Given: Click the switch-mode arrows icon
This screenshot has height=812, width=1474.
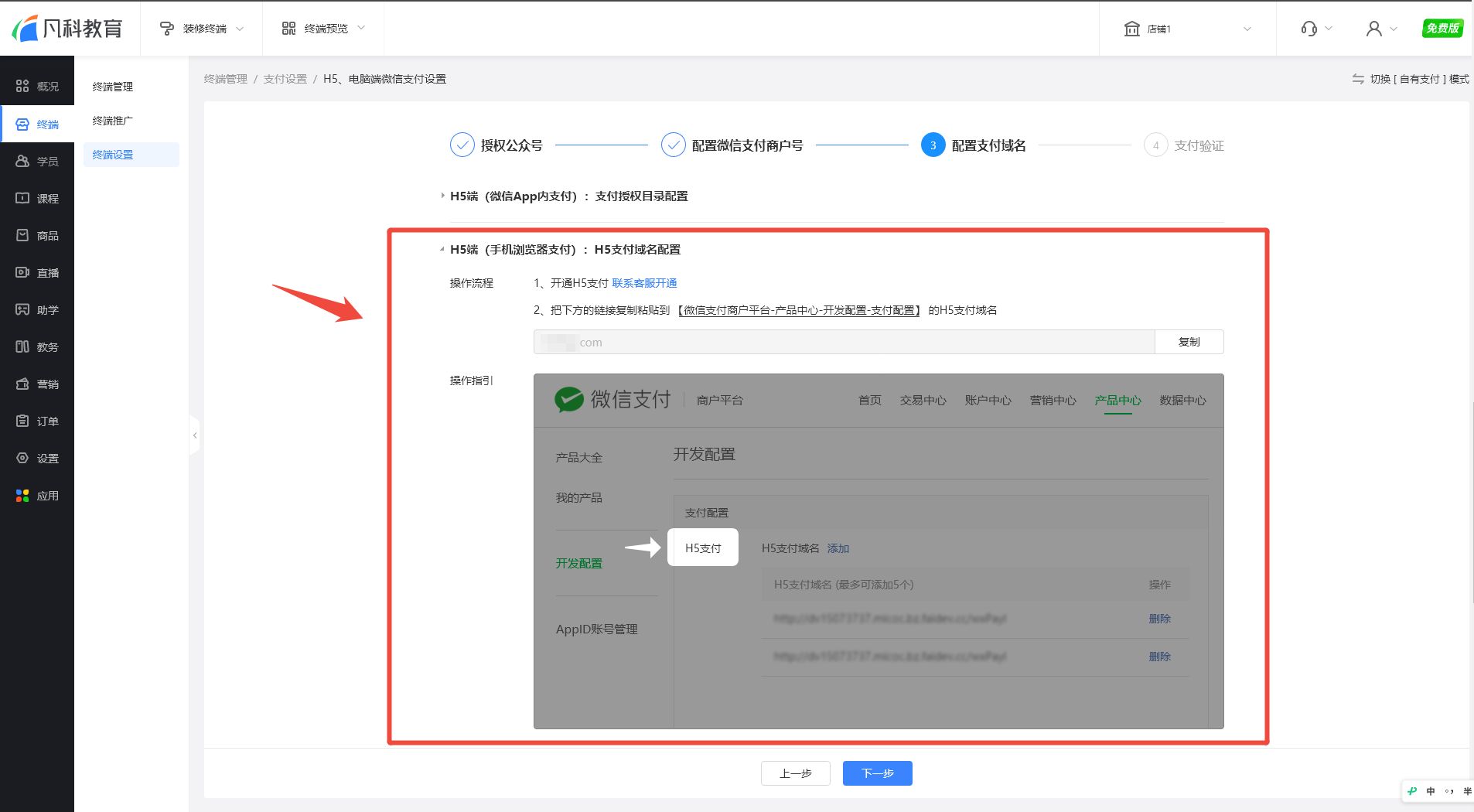Looking at the screenshot, I should 1358,79.
